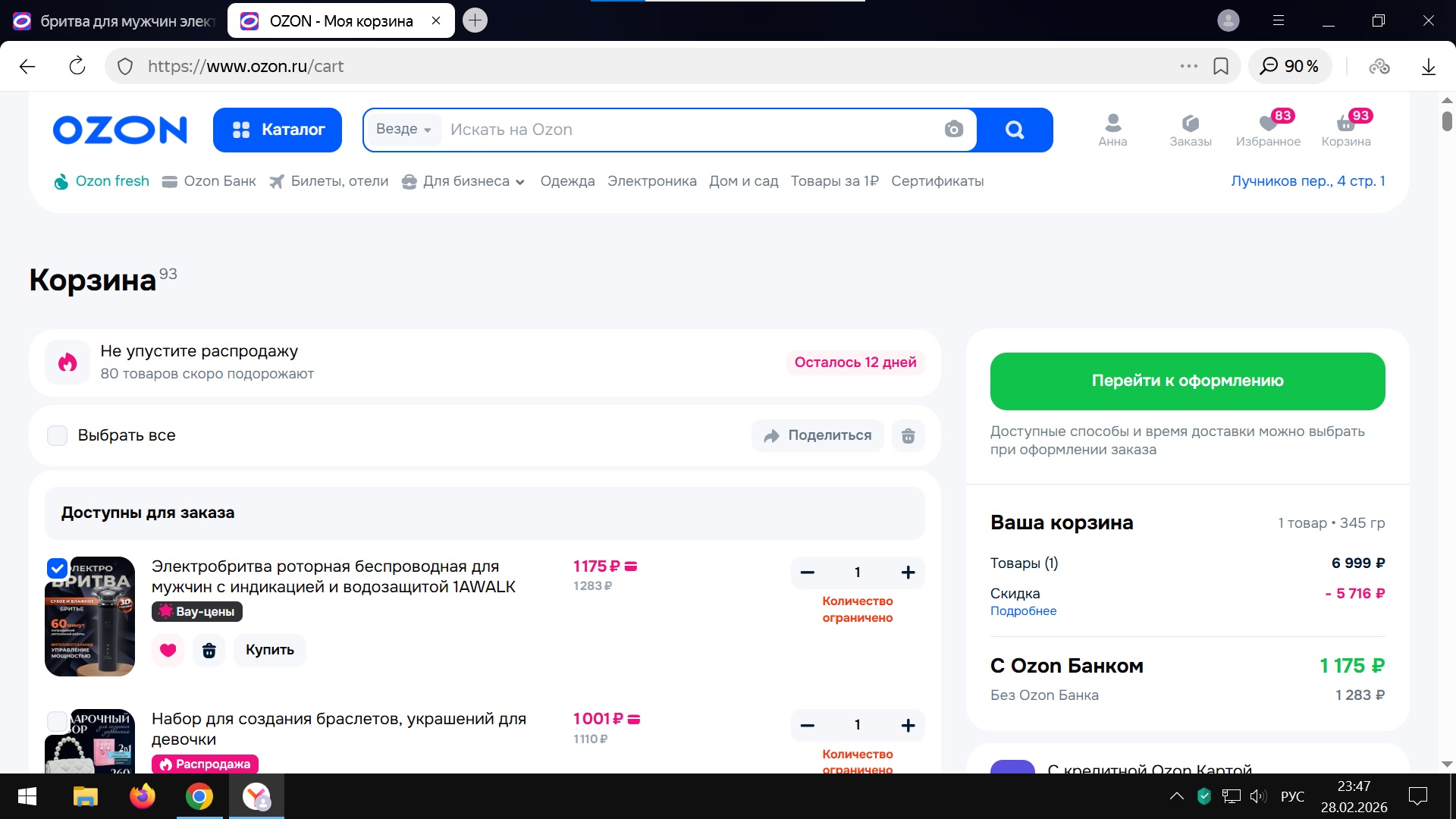Screen dimensions: 1456x819
Task: Toggle pink heart on electric shaver item
Action: [168, 650]
